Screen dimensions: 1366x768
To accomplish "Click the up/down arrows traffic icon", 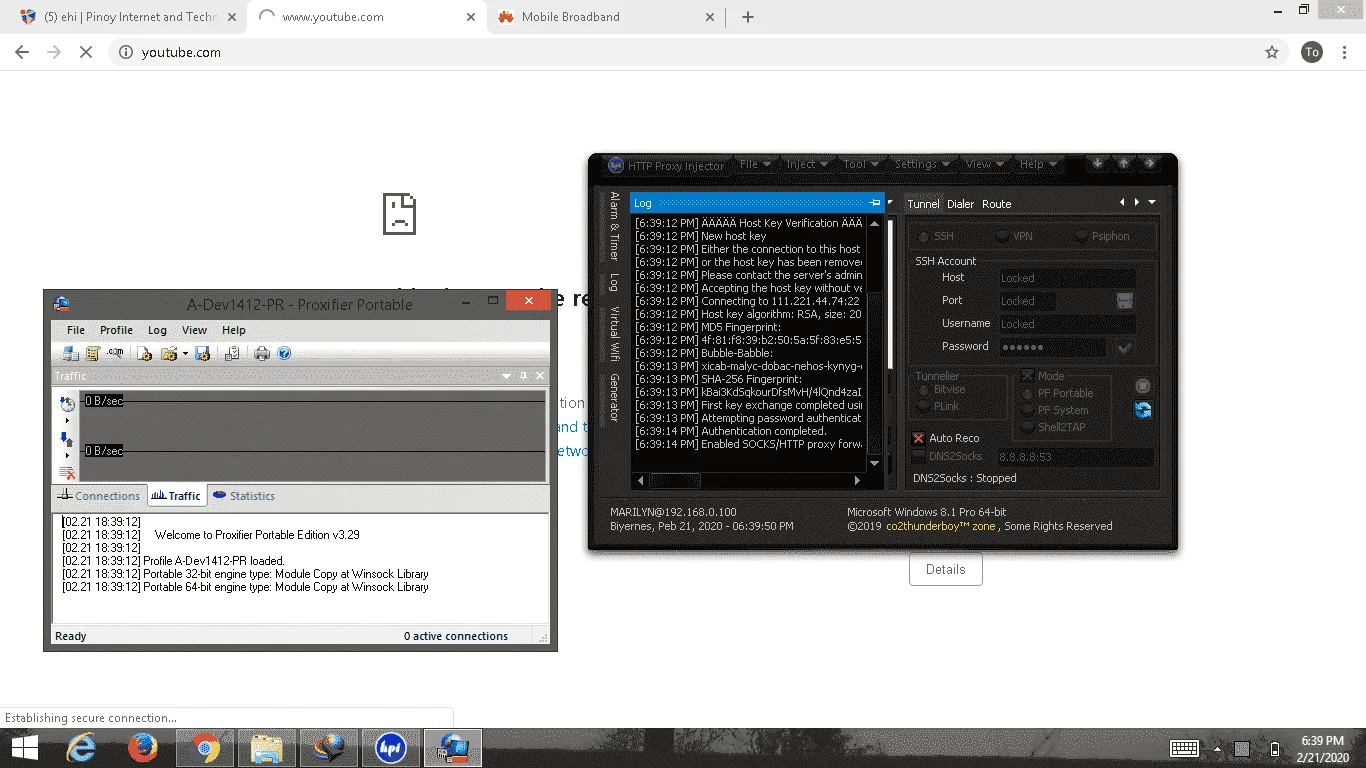I will [x=67, y=440].
